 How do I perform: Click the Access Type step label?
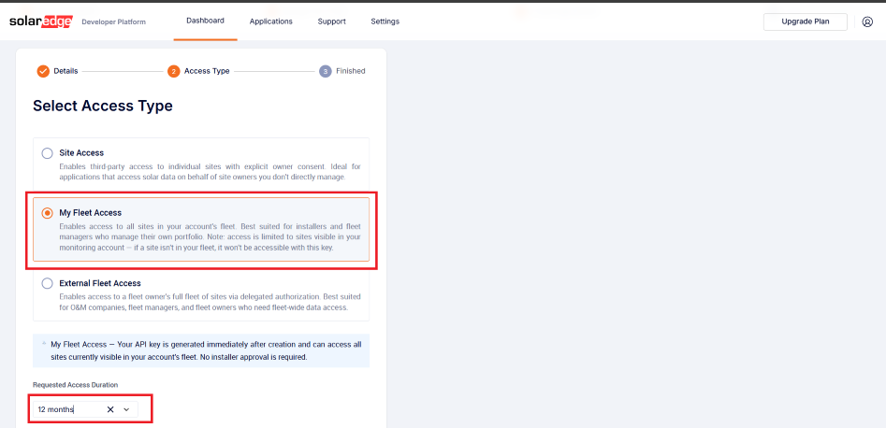tap(207, 71)
